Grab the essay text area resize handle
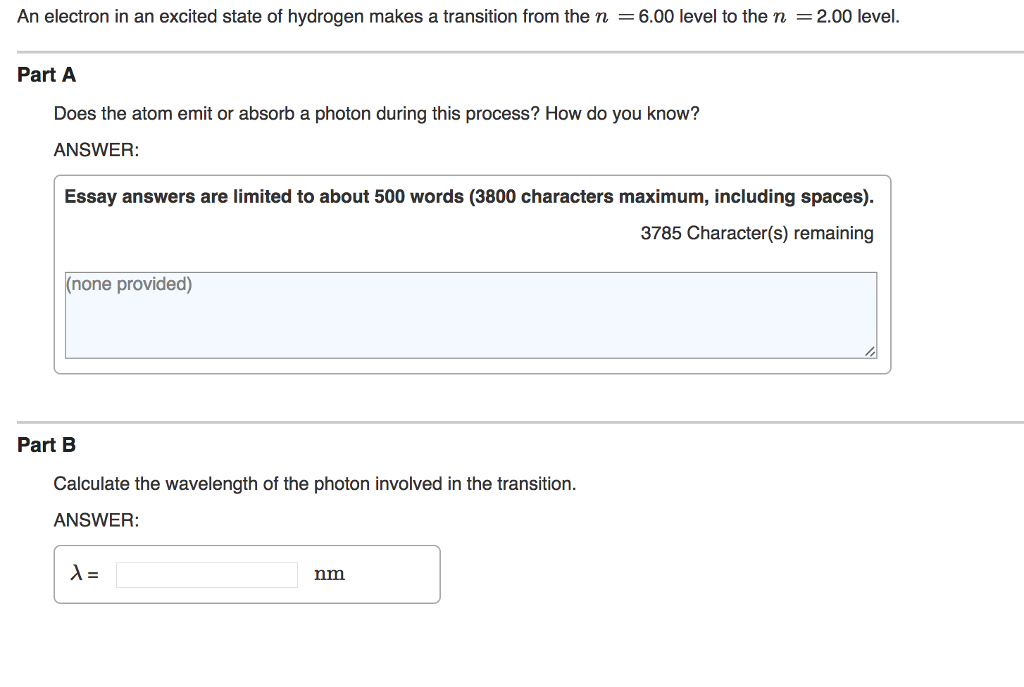Image resolution: width=1024 pixels, height=687 pixels. tap(870, 351)
